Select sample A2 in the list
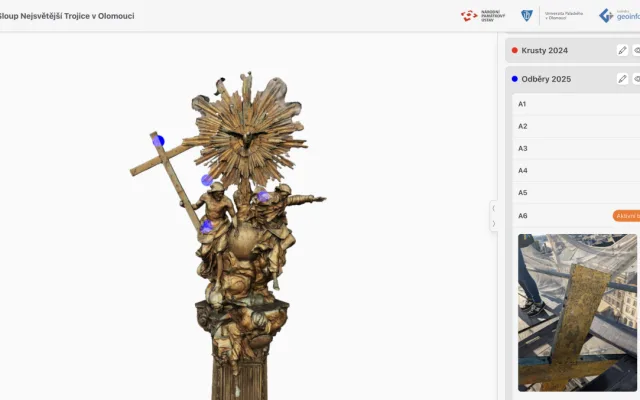 [576, 126]
